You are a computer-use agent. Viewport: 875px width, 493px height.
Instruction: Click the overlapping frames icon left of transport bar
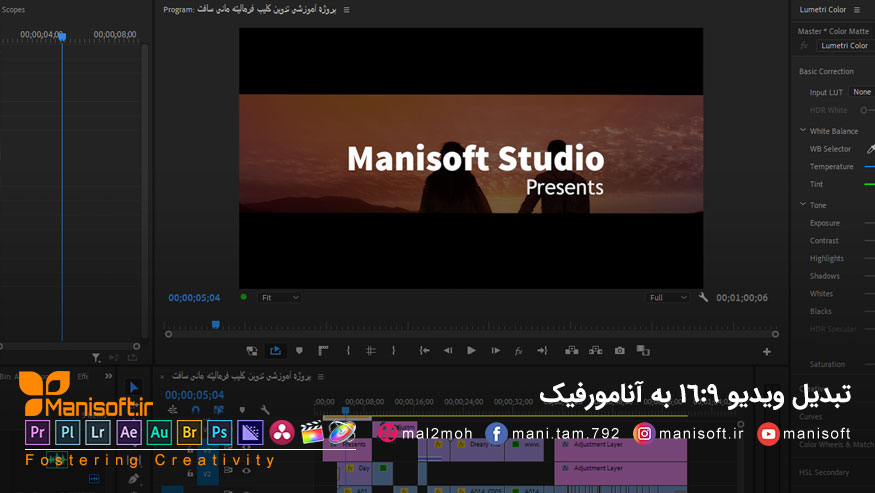coord(252,351)
